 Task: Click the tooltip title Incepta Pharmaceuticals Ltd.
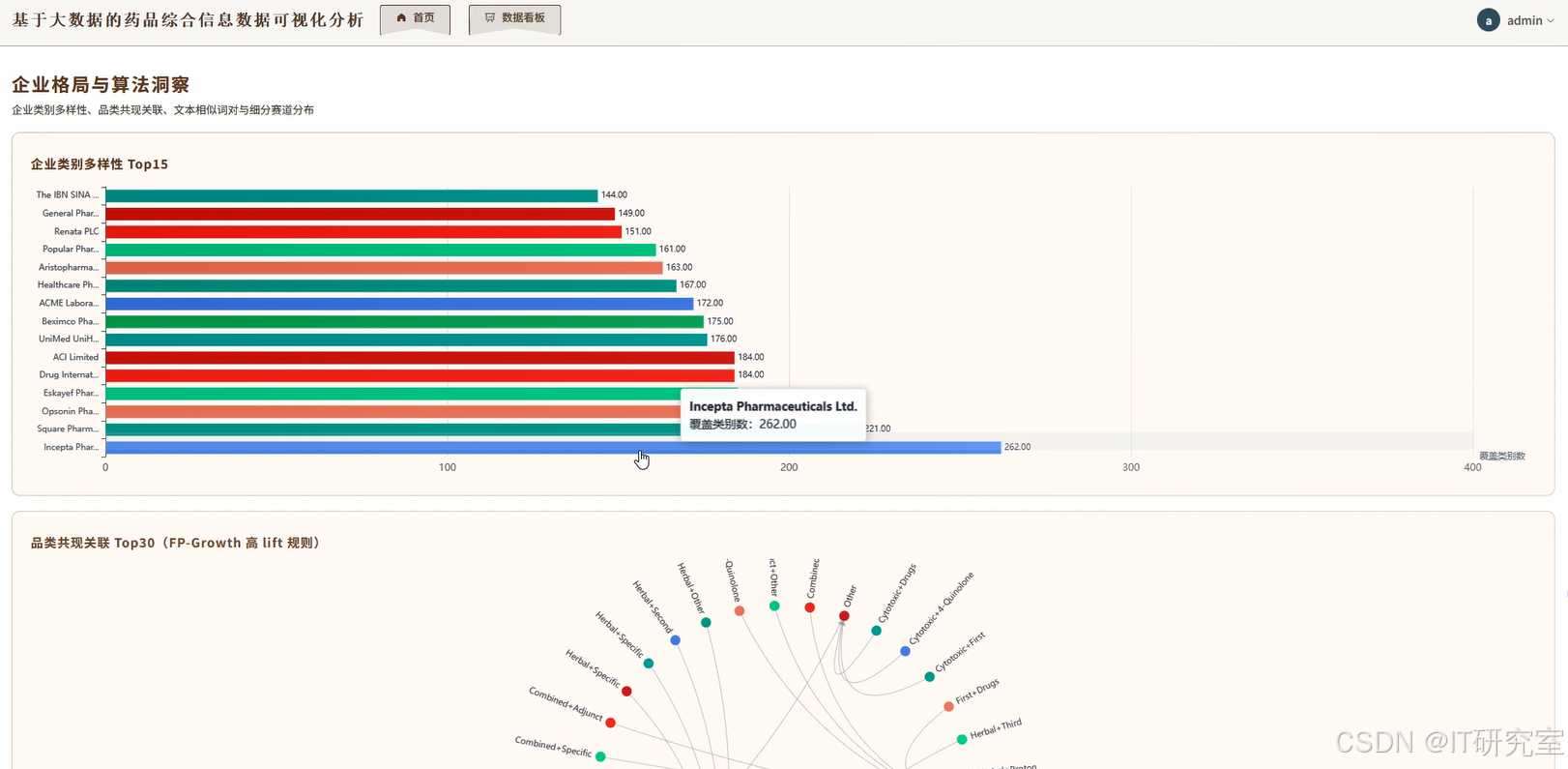point(773,407)
